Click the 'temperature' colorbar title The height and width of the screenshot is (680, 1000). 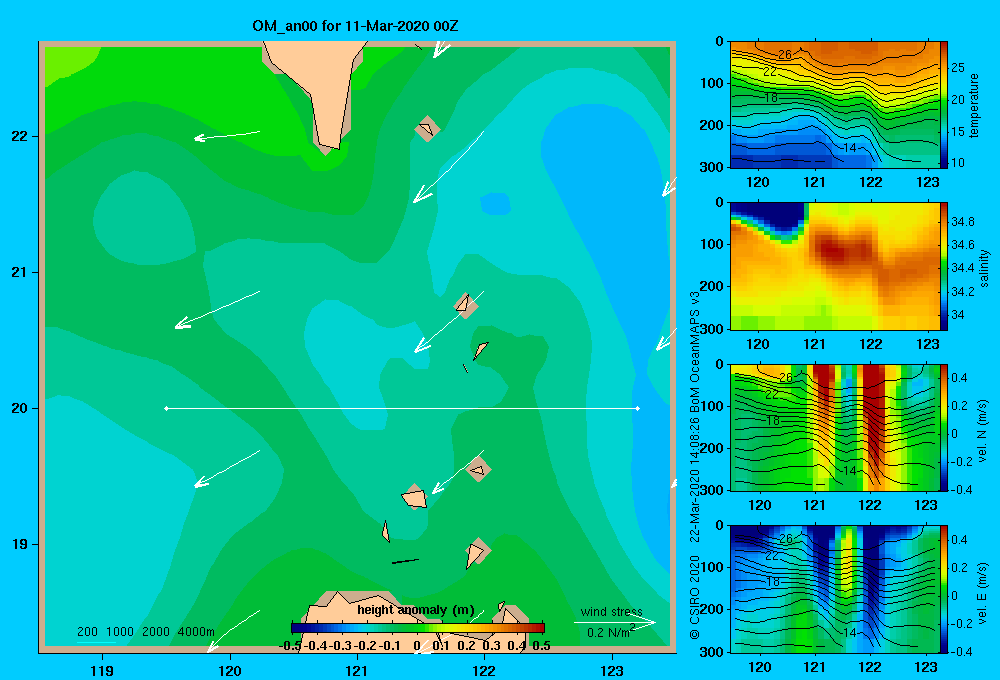tap(974, 105)
